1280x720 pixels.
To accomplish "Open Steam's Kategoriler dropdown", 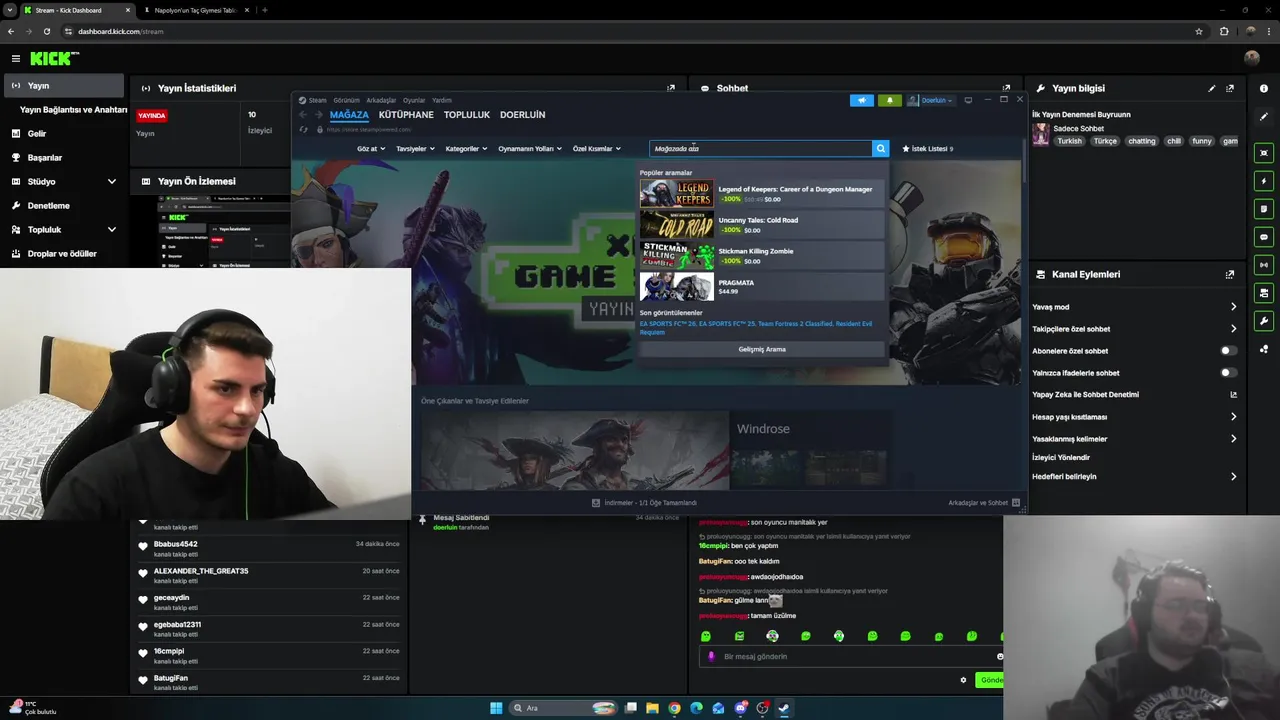I will click(466, 149).
